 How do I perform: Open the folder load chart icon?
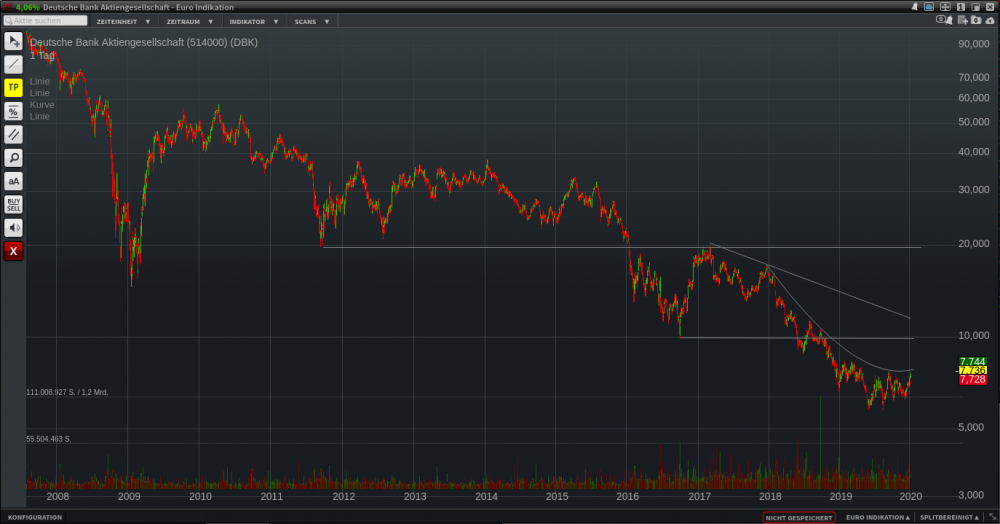976,20
